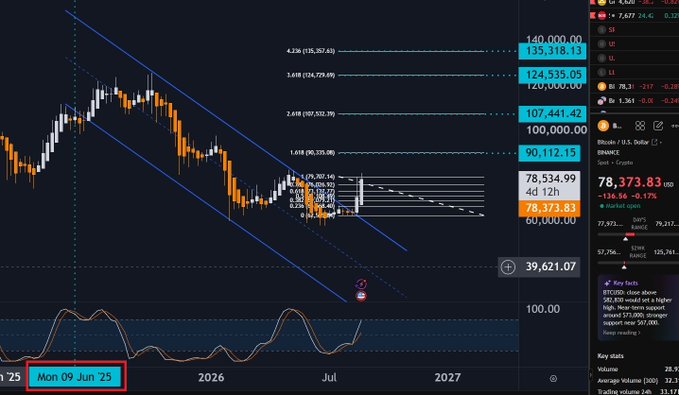
Task: Click the 4.236 Fibonacci level label
Action: point(310,51)
